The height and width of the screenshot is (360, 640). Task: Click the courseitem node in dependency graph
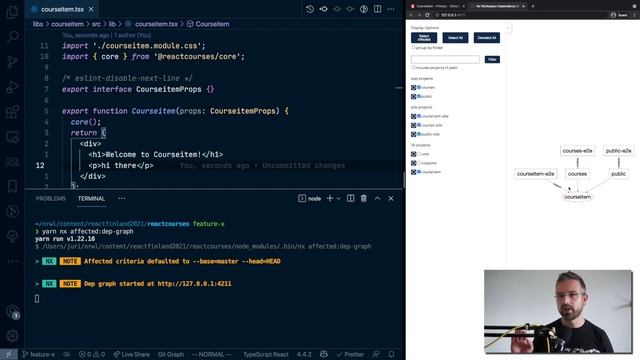577,197
